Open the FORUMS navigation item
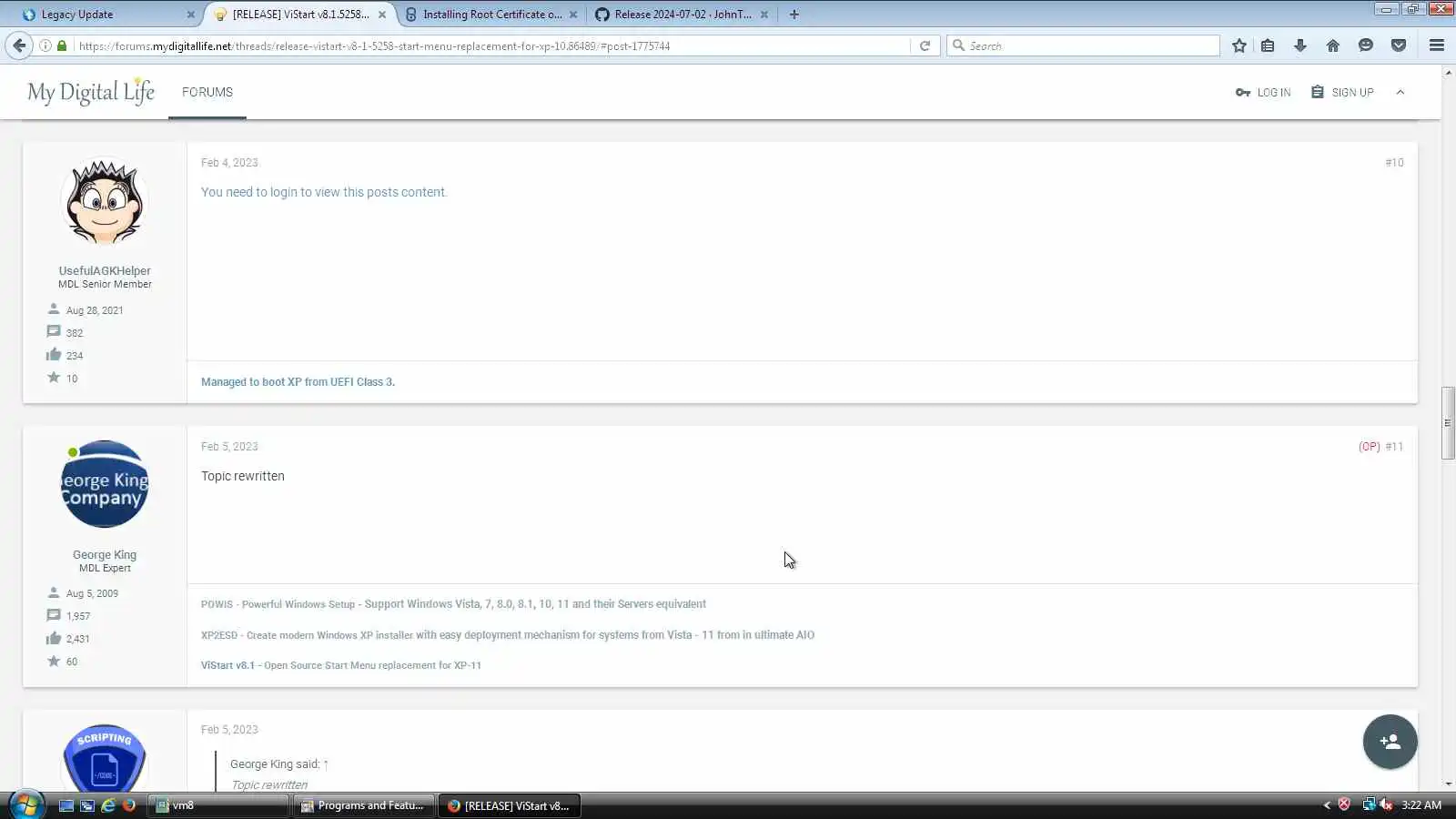The height and width of the screenshot is (819, 1456). tap(207, 92)
